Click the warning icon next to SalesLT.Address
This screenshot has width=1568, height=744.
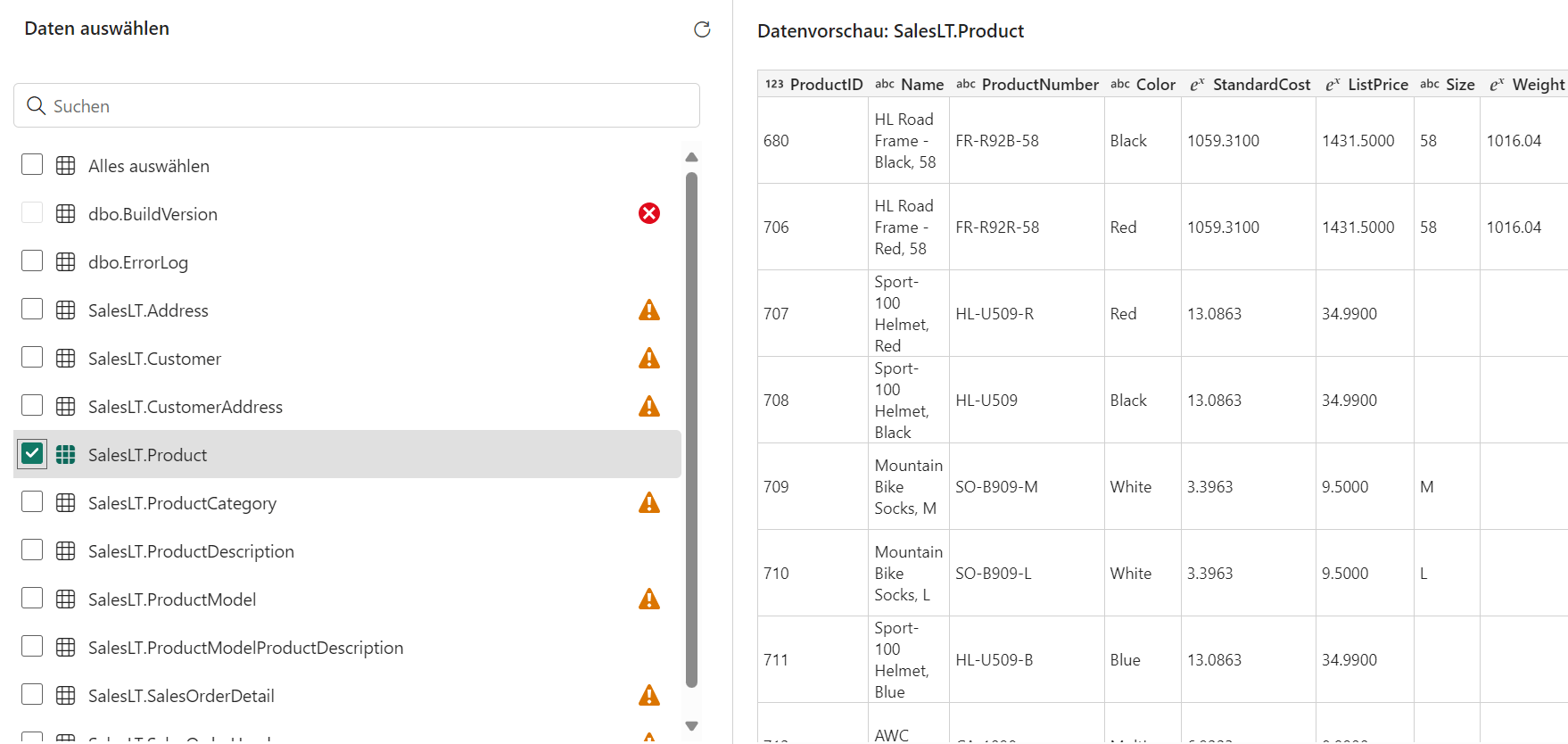[648, 310]
